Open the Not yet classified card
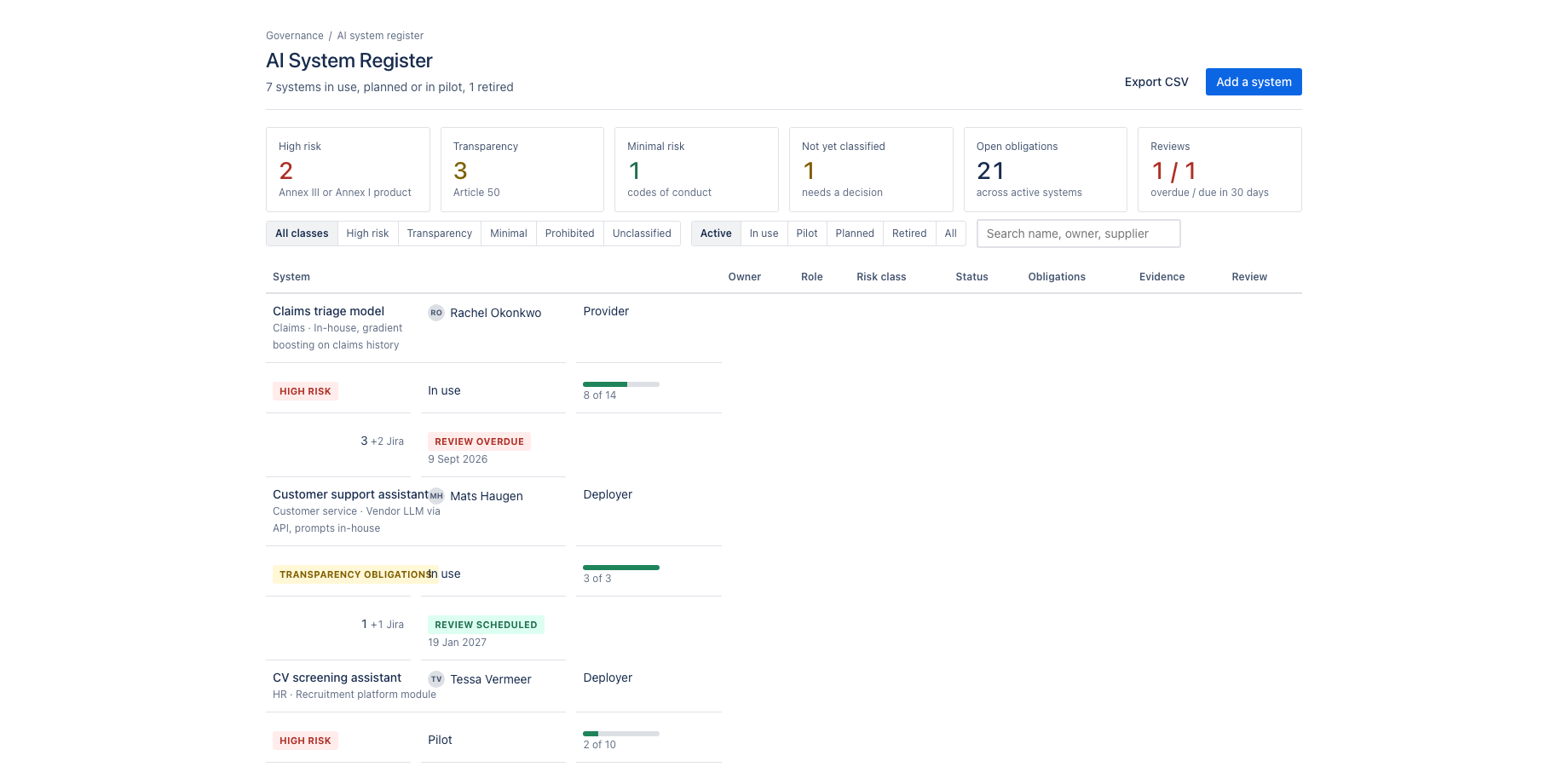 871,170
